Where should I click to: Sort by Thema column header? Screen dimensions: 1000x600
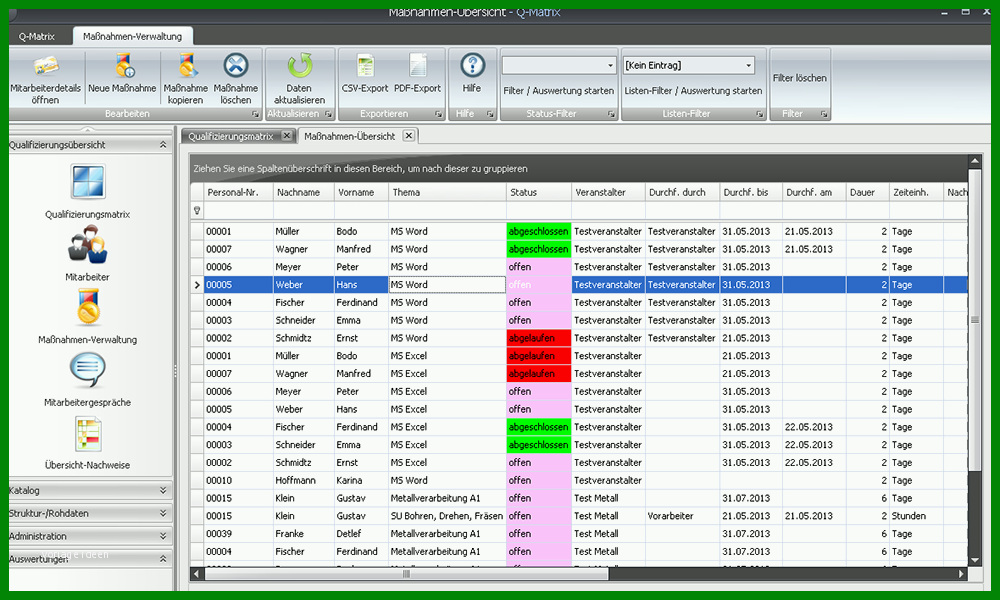448,192
